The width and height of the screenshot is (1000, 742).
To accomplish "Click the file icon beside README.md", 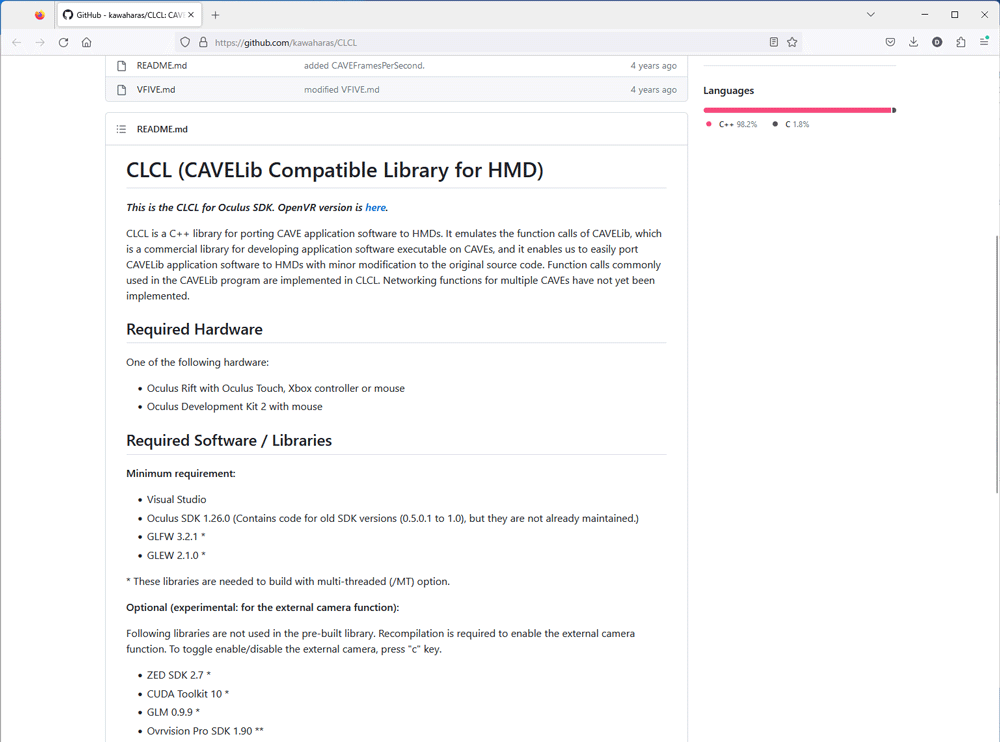I will 122,66.
